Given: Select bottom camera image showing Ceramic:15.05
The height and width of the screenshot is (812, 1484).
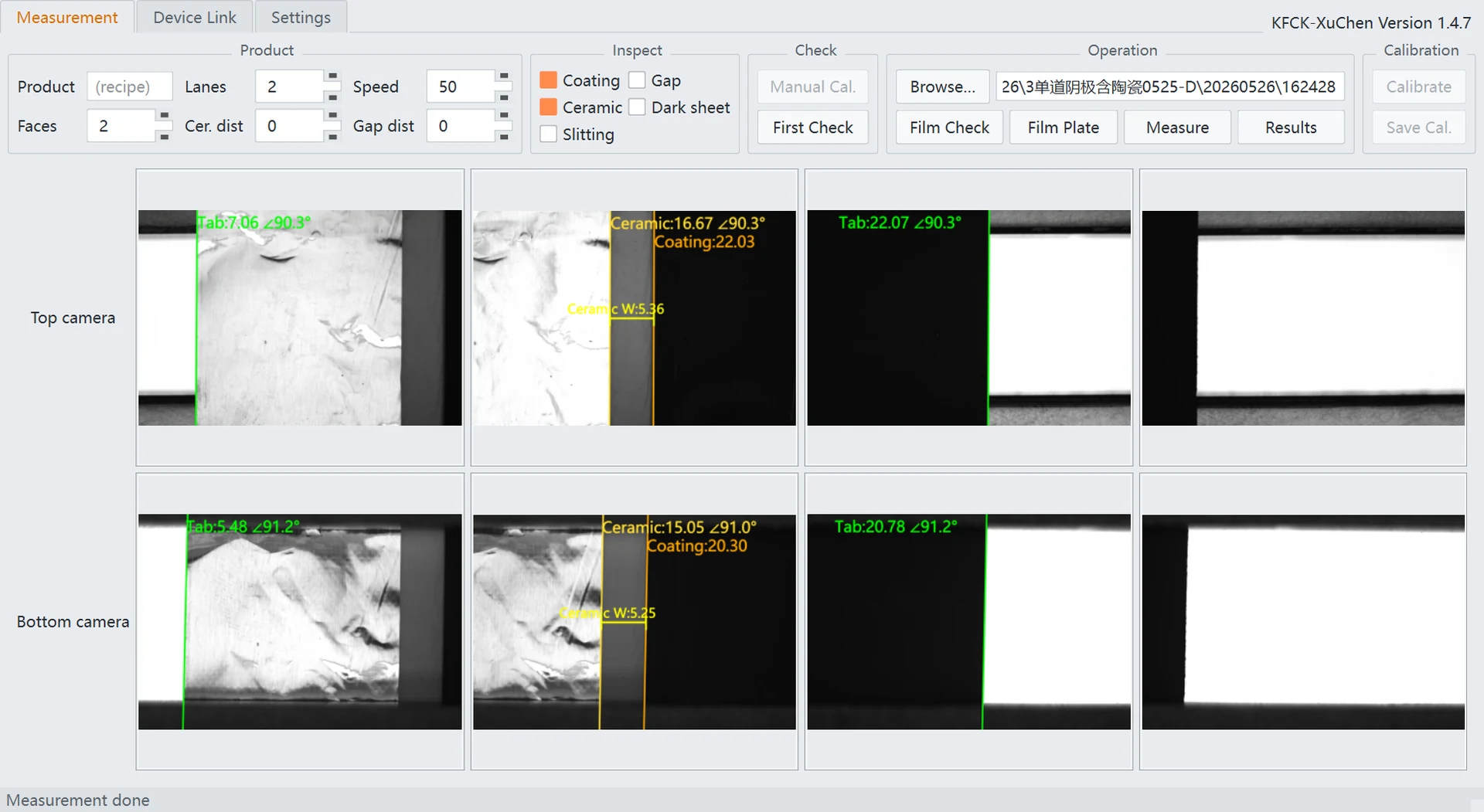Looking at the screenshot, I should click(x=634, y=622).
